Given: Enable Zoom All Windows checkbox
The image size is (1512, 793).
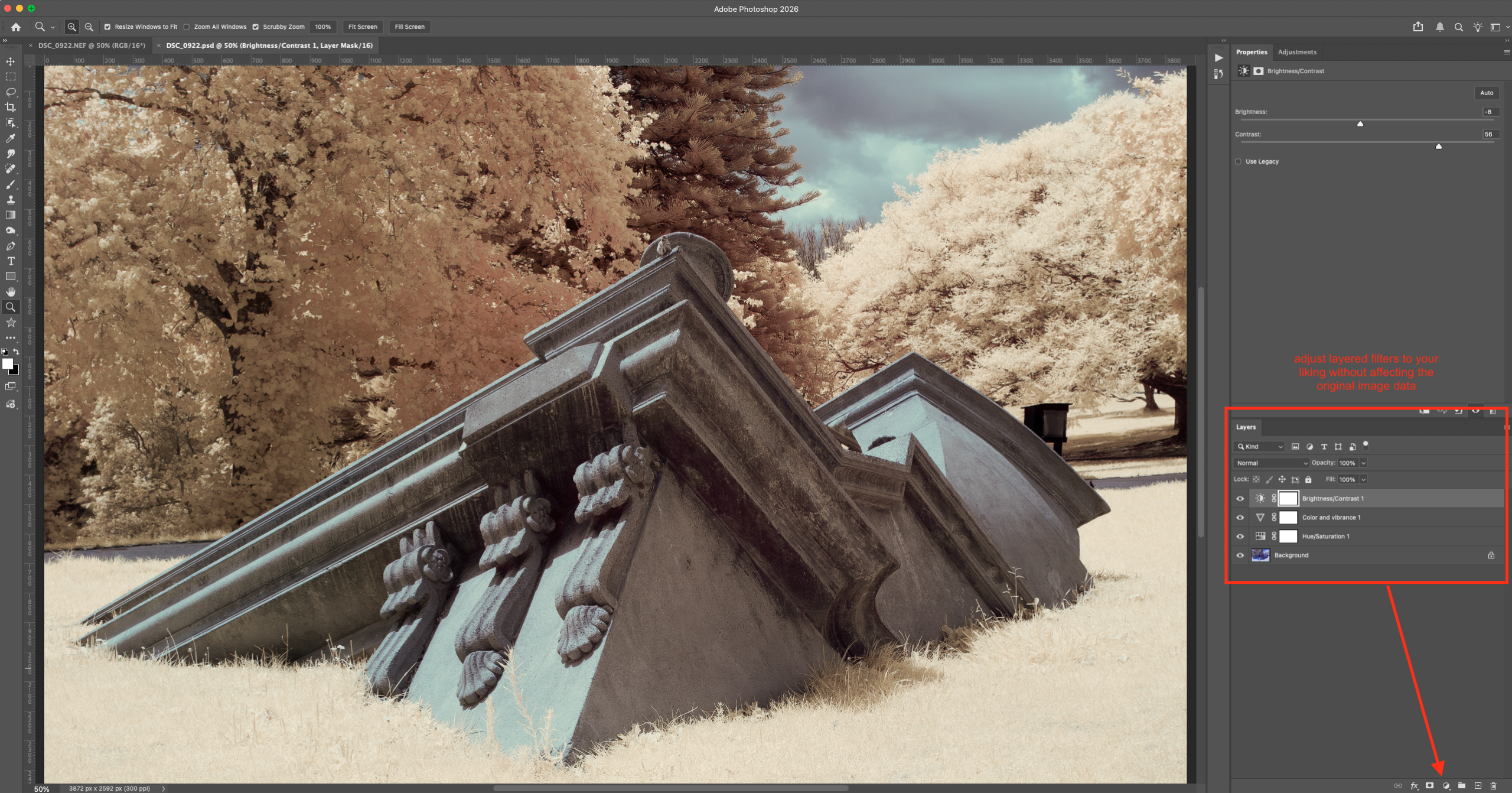Looking at the screenshot, I should coord(187,27).
